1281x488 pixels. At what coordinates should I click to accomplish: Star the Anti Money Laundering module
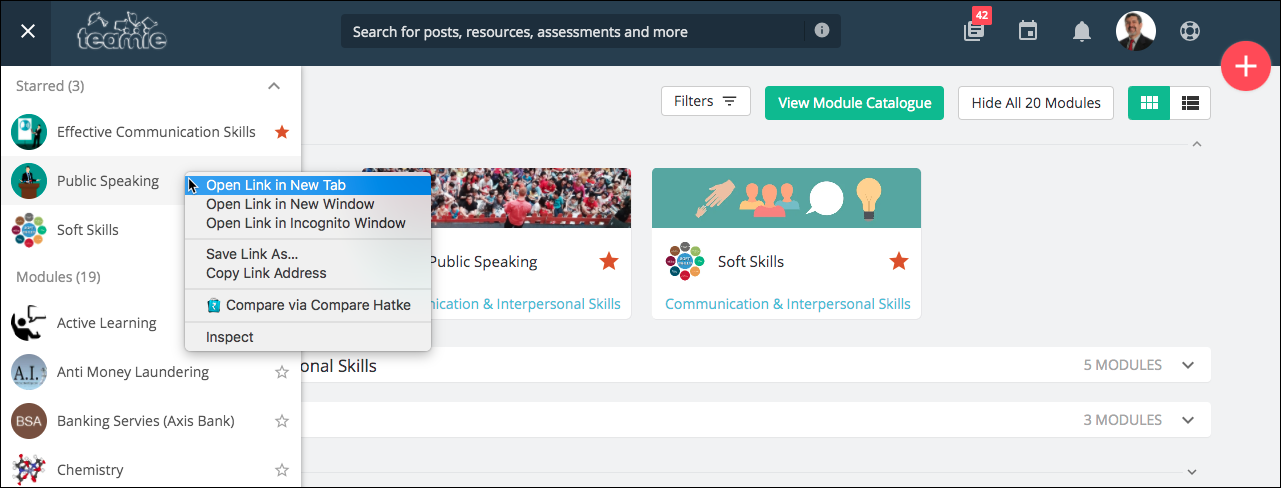point(282,372)
